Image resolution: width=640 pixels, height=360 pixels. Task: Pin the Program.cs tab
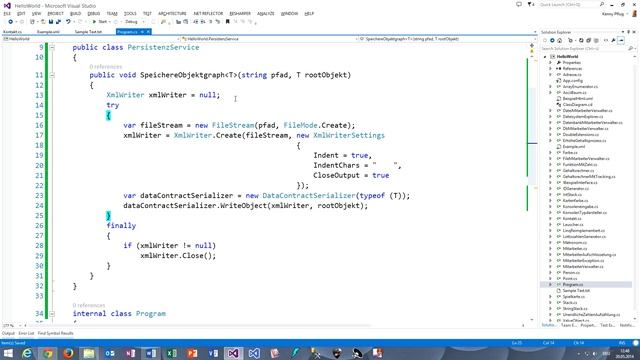pyautogui.click(x=142, y=31)
